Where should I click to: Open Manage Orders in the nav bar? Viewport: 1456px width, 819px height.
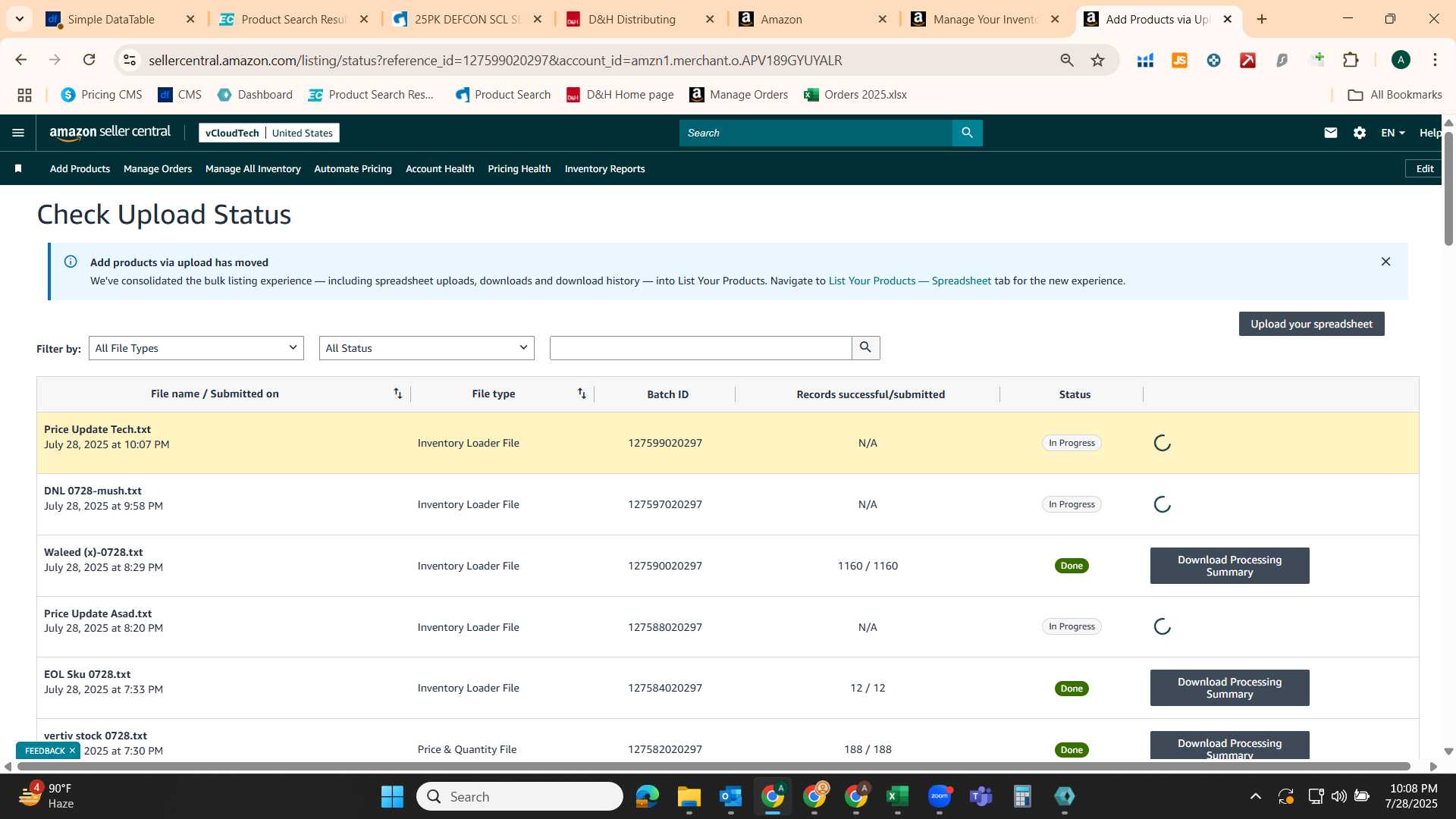(158, 168)
